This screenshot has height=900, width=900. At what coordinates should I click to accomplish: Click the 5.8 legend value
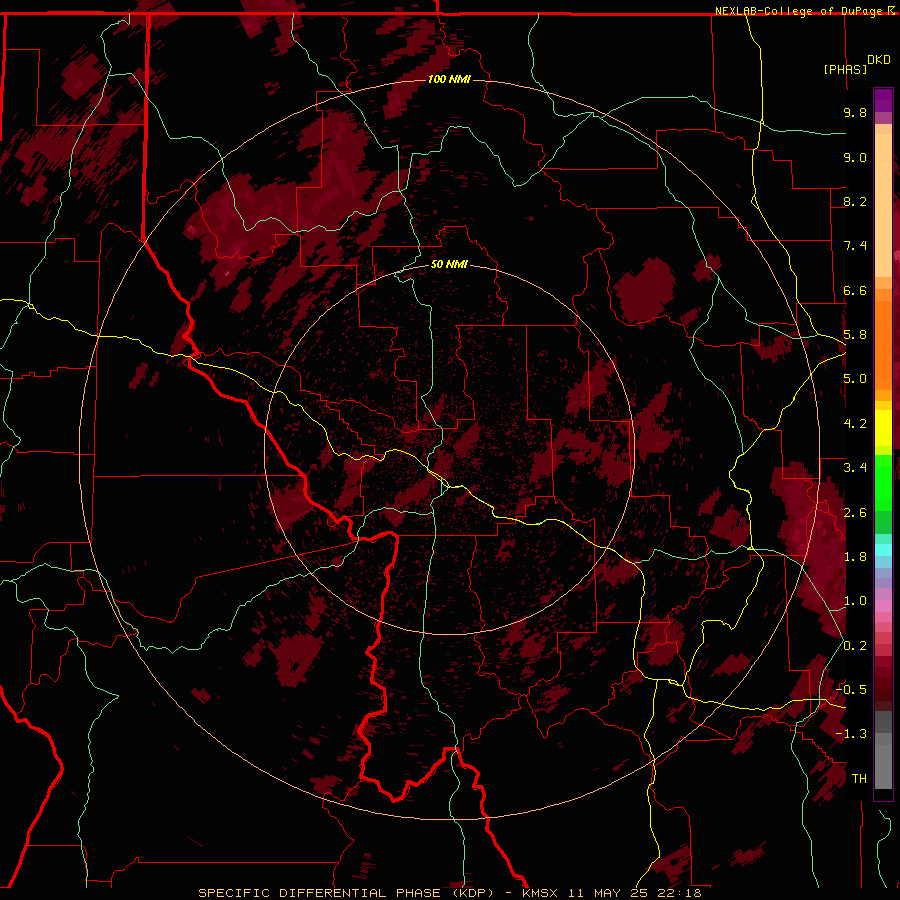point(855,335)
